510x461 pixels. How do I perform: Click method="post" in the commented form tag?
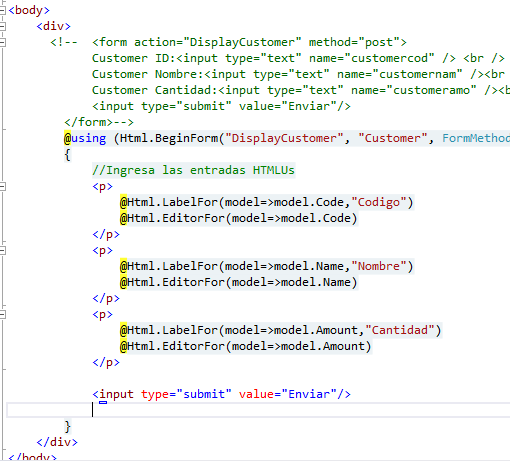(x=354, y=42)
